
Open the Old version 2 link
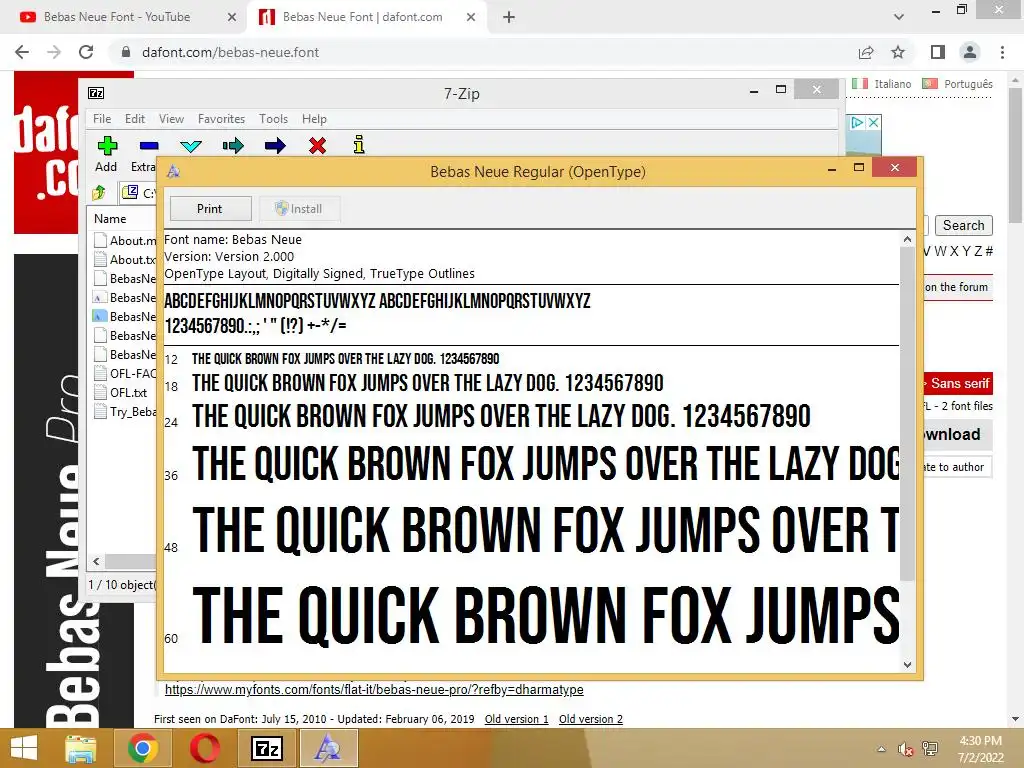click(x=591, y=719)
